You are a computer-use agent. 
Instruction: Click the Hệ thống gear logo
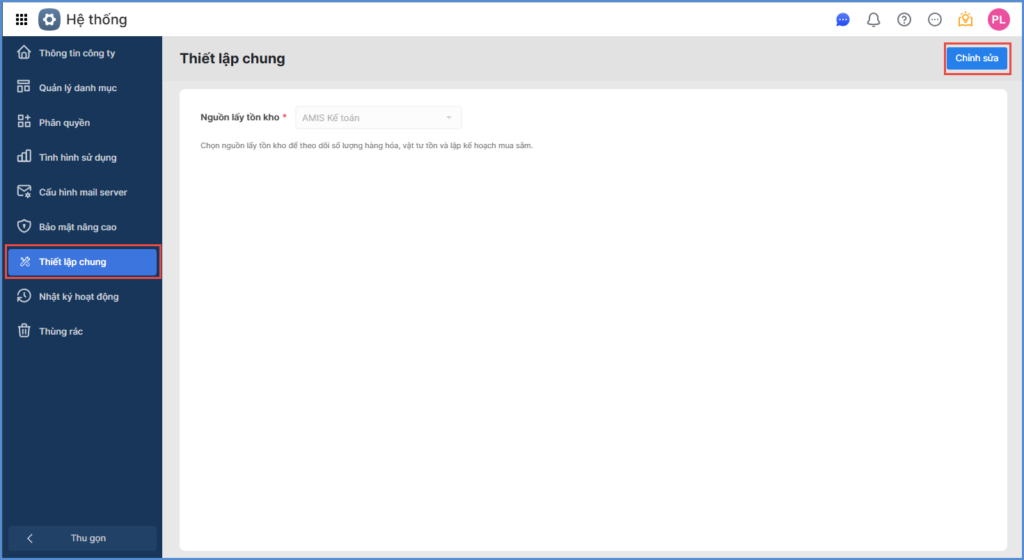(x=49, y=20)
